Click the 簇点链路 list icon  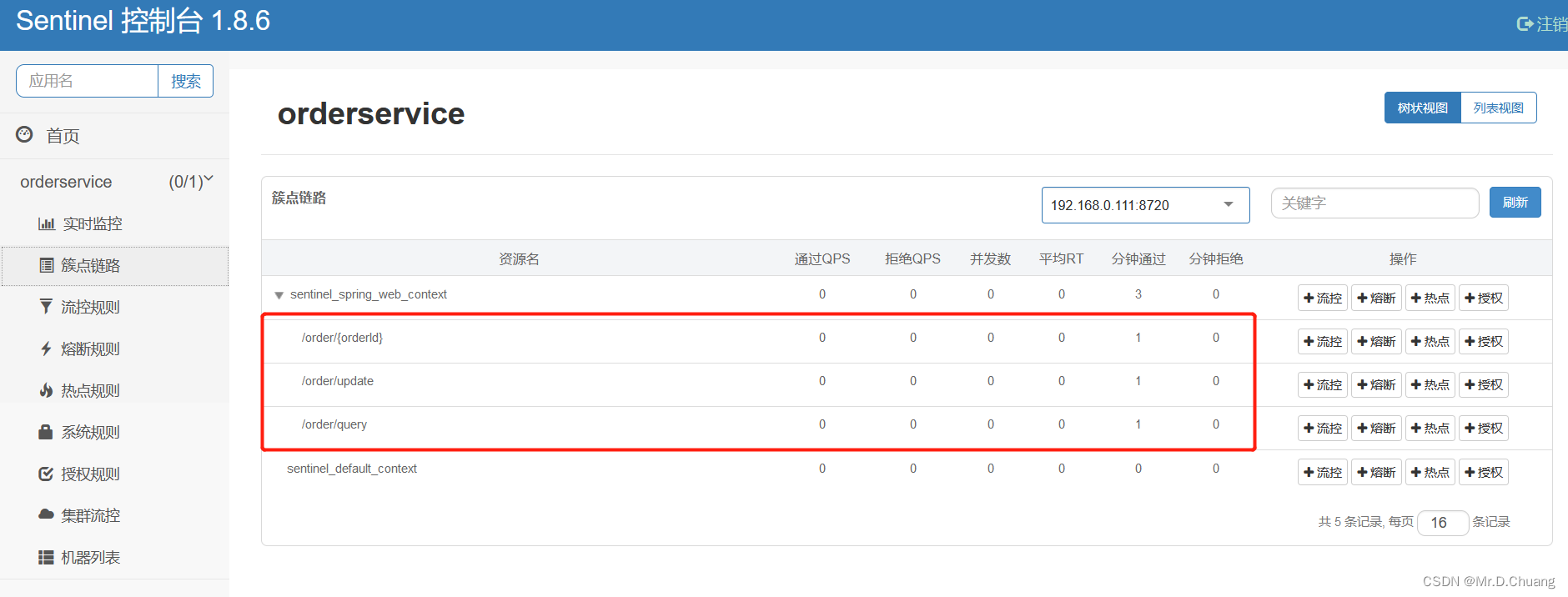[47, 265]
